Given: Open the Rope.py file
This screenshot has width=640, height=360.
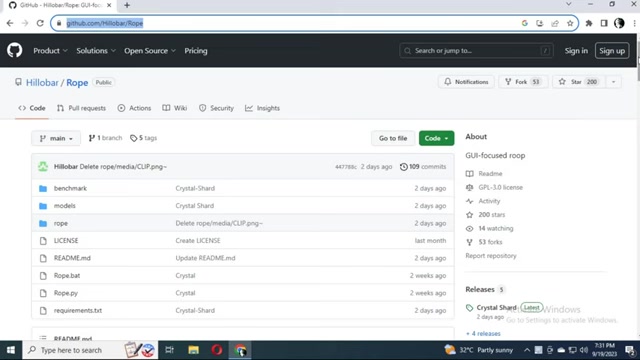Looking at the screenshot, I should pos(66,293).
